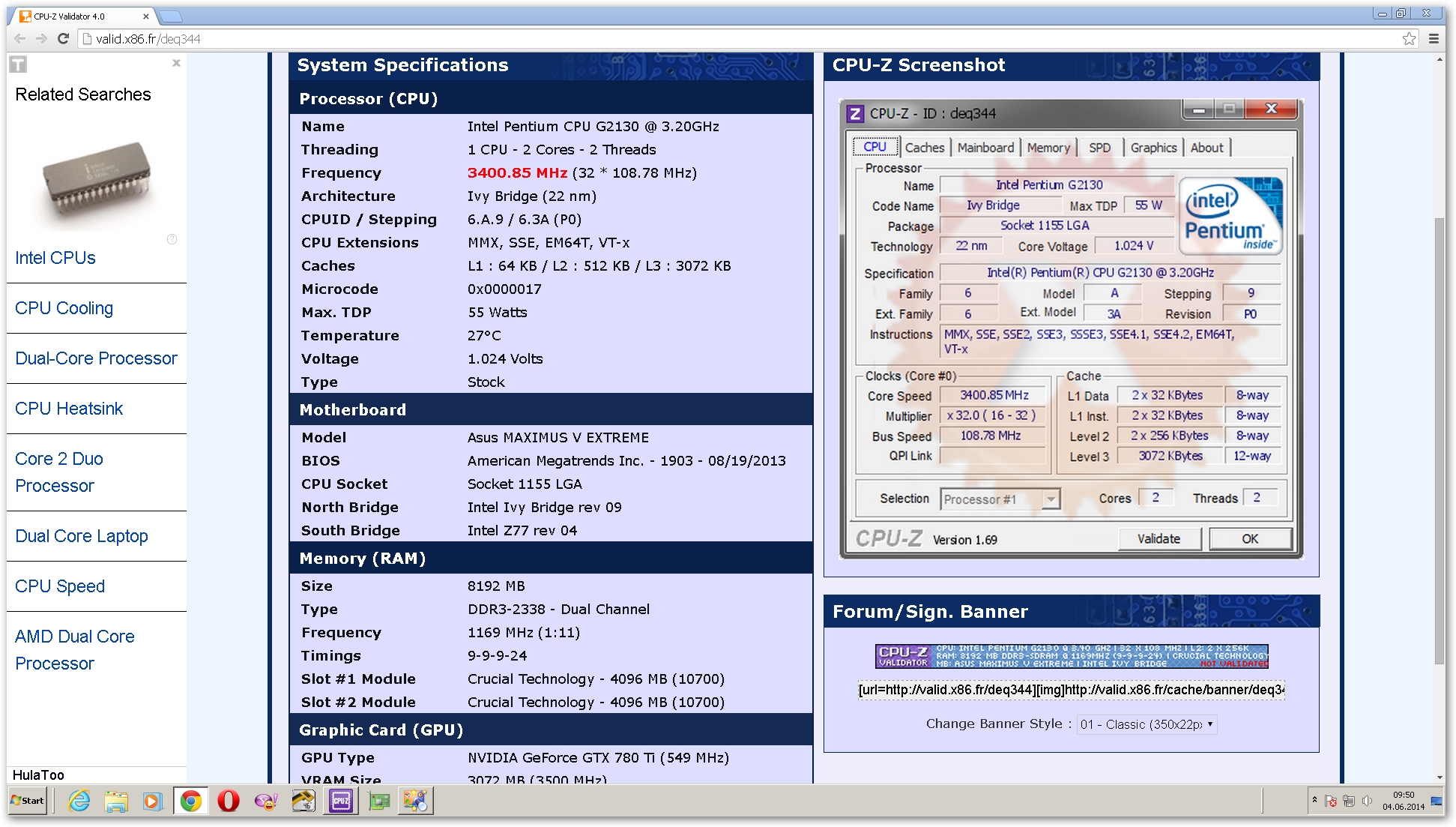Click the Asus MAXIMUS V EXTREME model text
This screenshot has height=827, width=1456.
558,438
